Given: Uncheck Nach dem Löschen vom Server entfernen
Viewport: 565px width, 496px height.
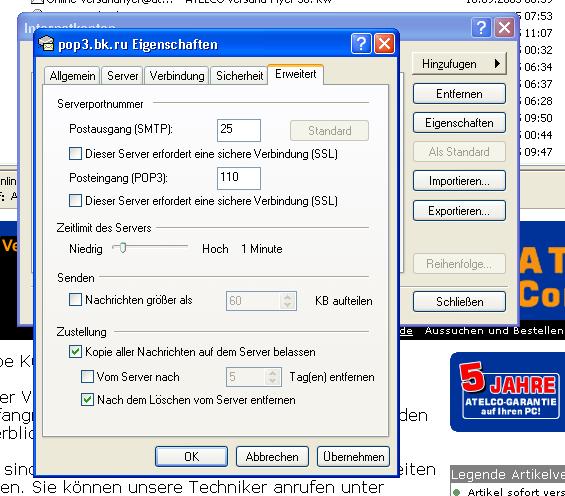Looking at the screenshot, I should click(x=88, y=399).
